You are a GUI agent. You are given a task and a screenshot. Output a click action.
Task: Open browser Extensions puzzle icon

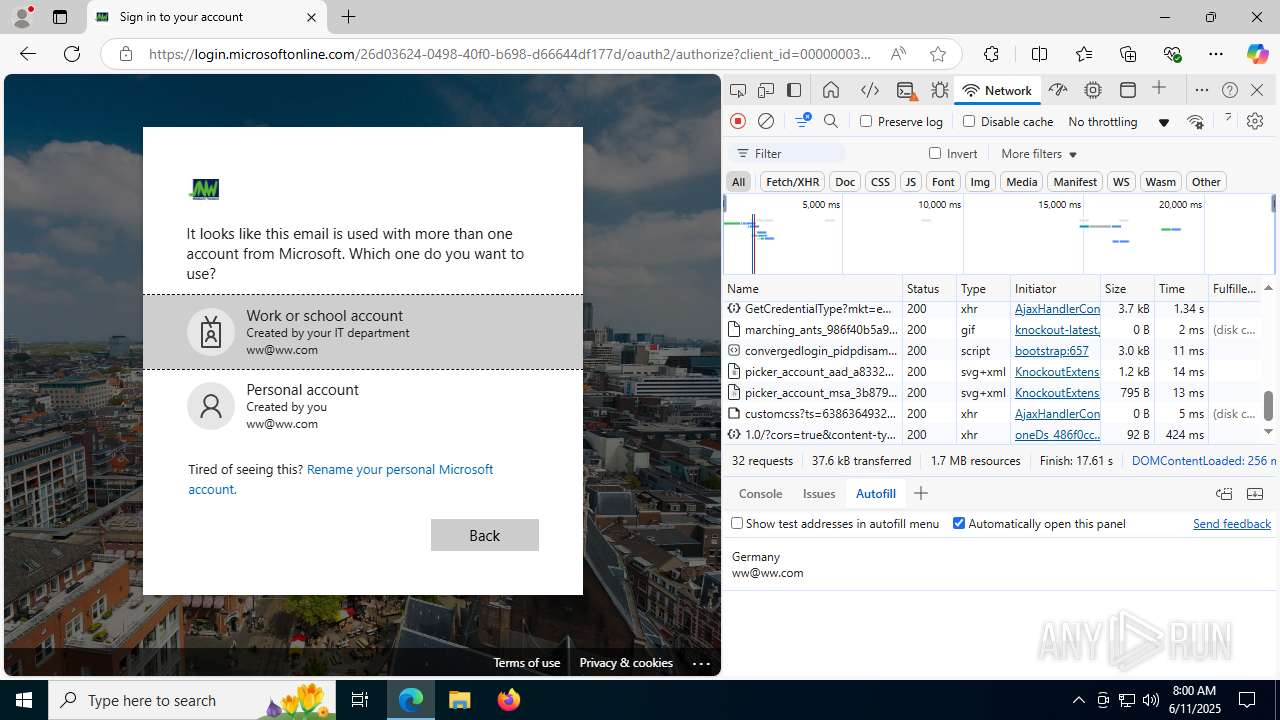[x=991, y=54]
